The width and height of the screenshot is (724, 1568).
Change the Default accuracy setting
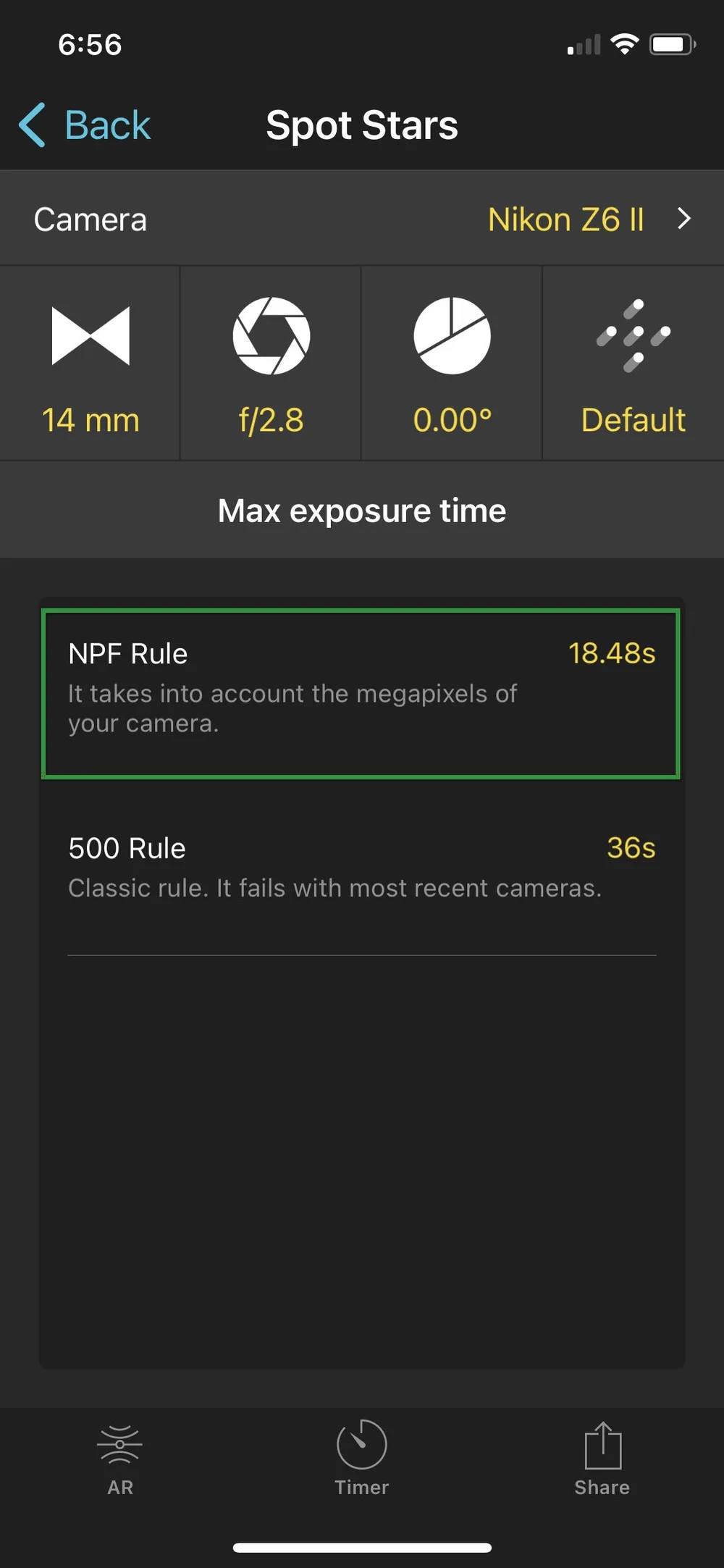[633, 420]
